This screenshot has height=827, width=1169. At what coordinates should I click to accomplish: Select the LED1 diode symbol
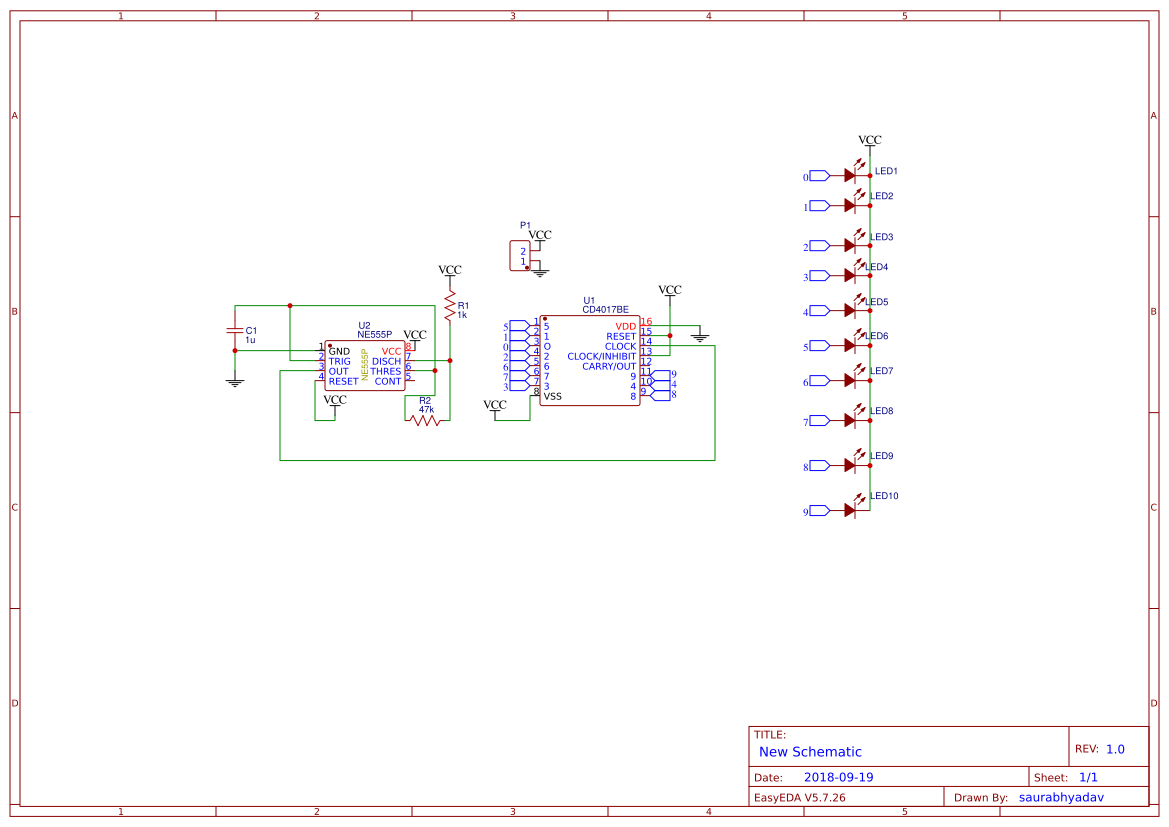pos(851,174)
